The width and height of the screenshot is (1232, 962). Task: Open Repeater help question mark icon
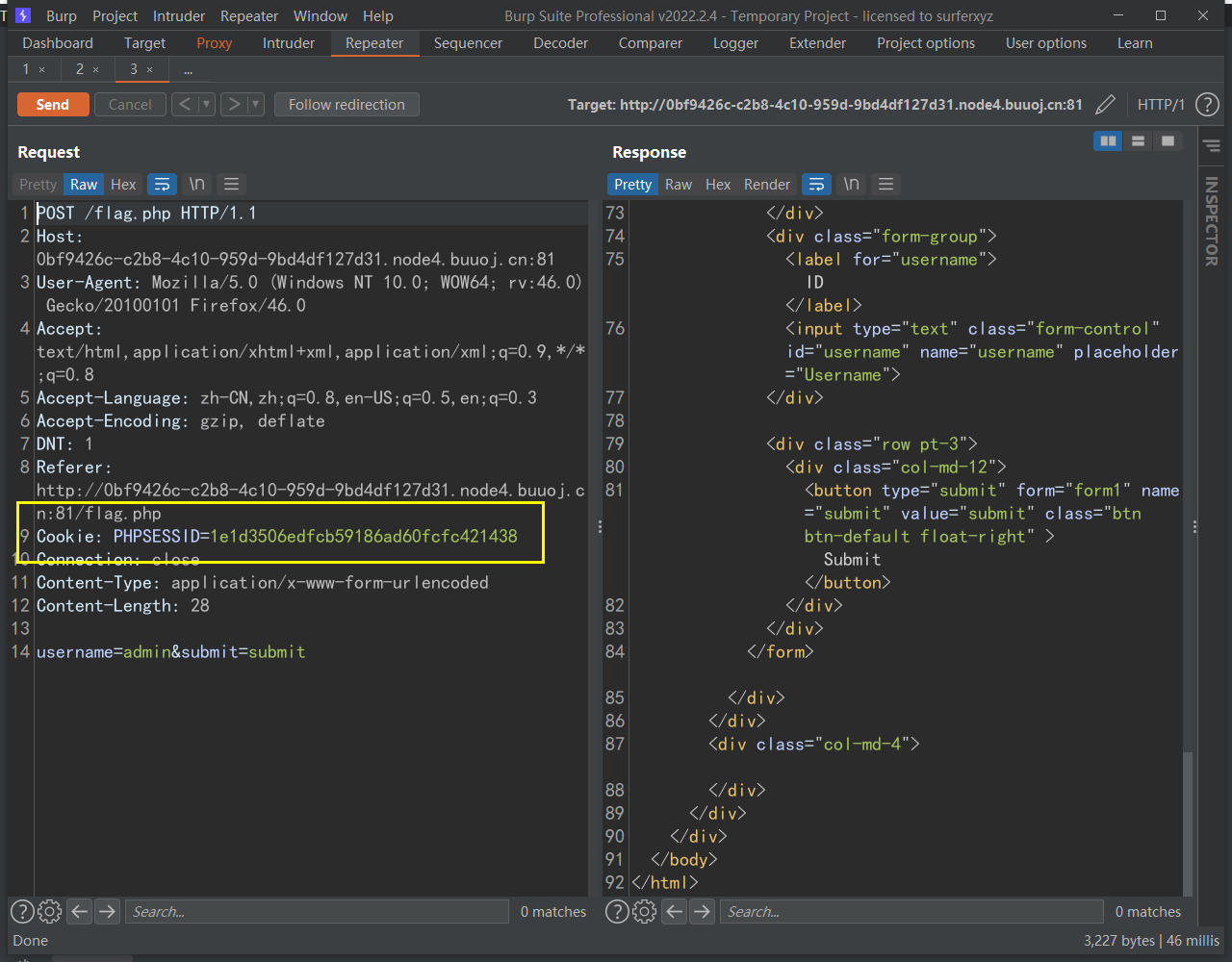1207,104
